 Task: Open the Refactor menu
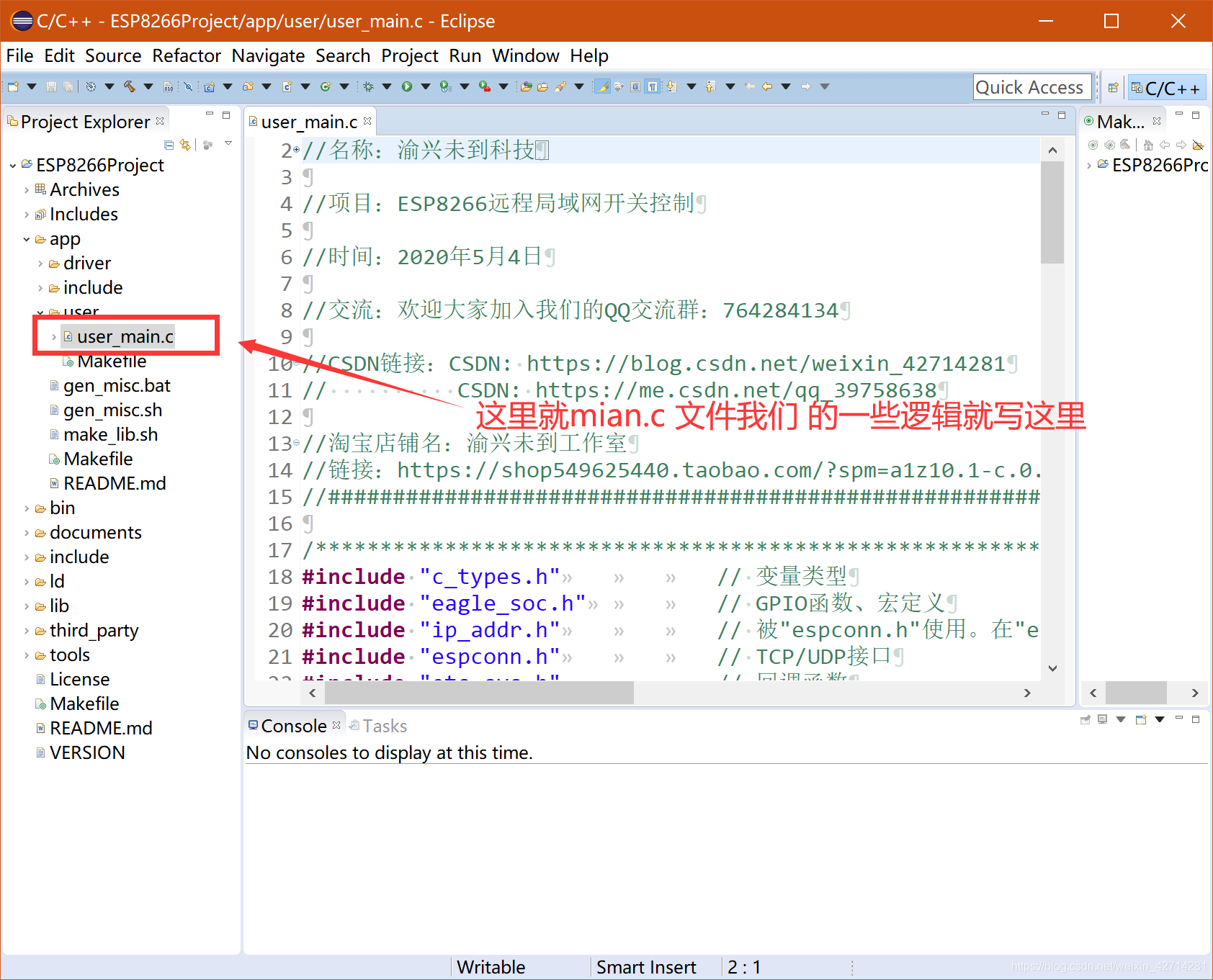click(187, 55)
